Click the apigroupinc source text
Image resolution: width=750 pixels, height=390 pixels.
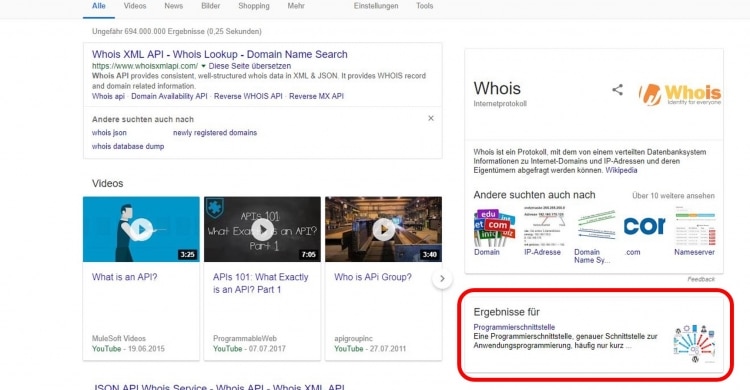[353, 338]
